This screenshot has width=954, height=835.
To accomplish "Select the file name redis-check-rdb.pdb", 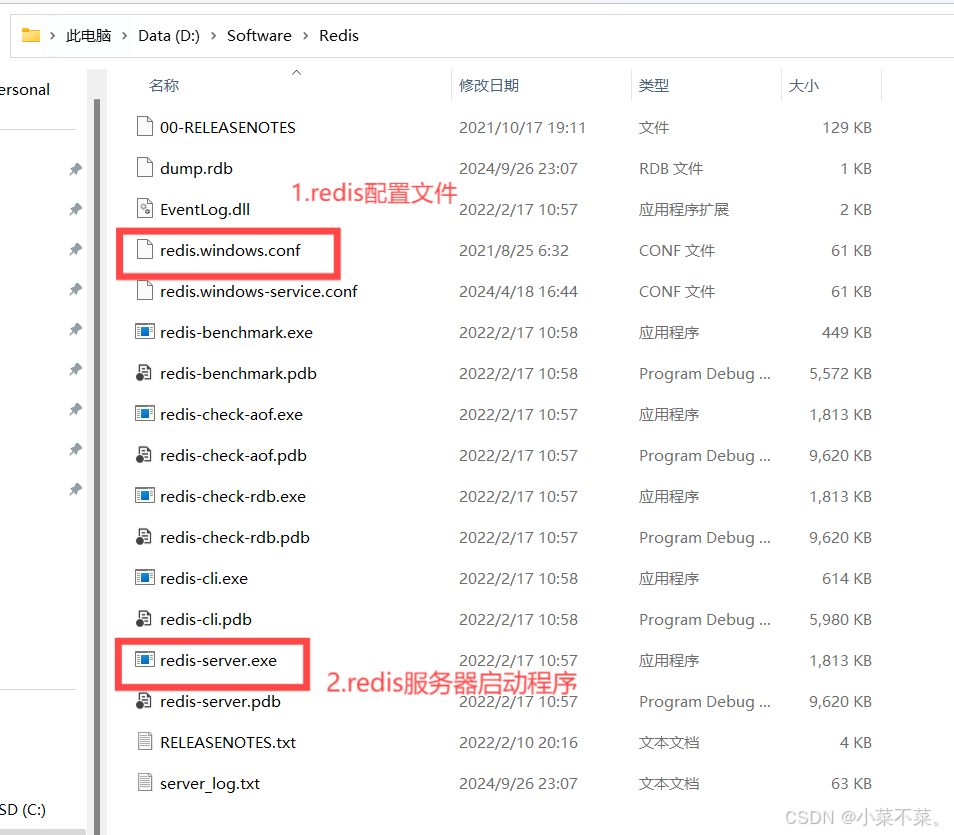I will point(235,537).
